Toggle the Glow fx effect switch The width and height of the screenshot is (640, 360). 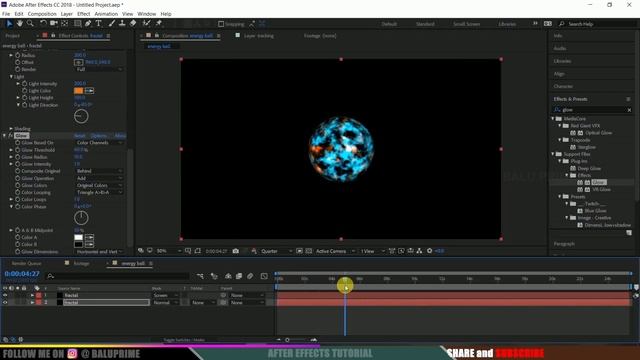(x=11, y=136)
